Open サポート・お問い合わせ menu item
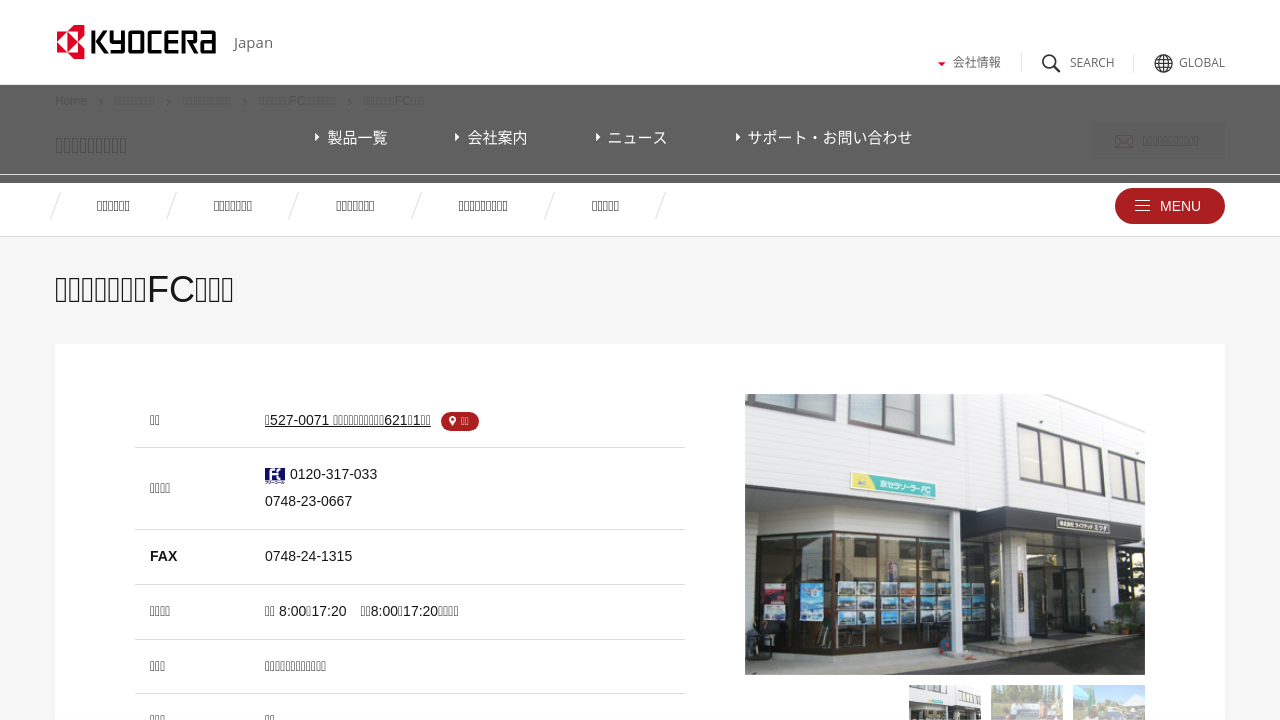Viewport: 1280px width, 720px height. click(x=824, y=137)
